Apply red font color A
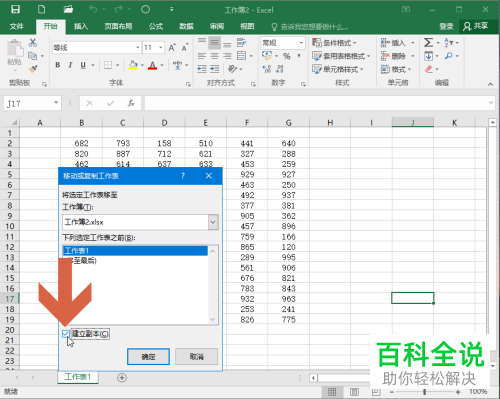Screen dimensions: 500x399 click(x=153, y=65)
